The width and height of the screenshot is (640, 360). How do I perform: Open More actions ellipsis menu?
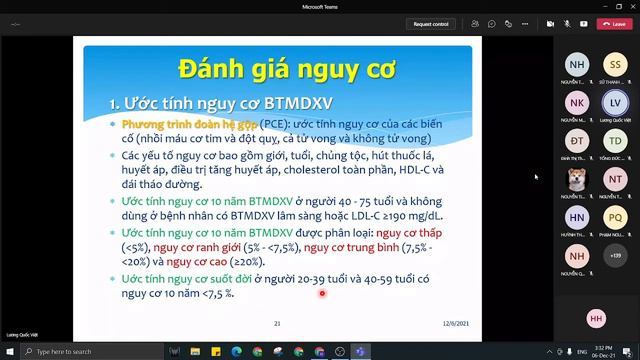525,24
